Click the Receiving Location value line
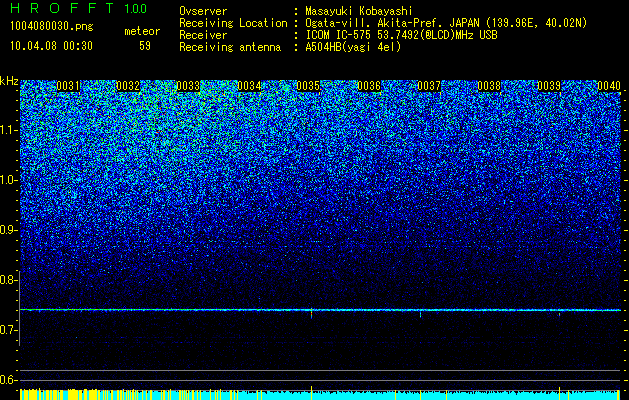The width and height of the screenshot is (629, 400). [x=446, y=23]
